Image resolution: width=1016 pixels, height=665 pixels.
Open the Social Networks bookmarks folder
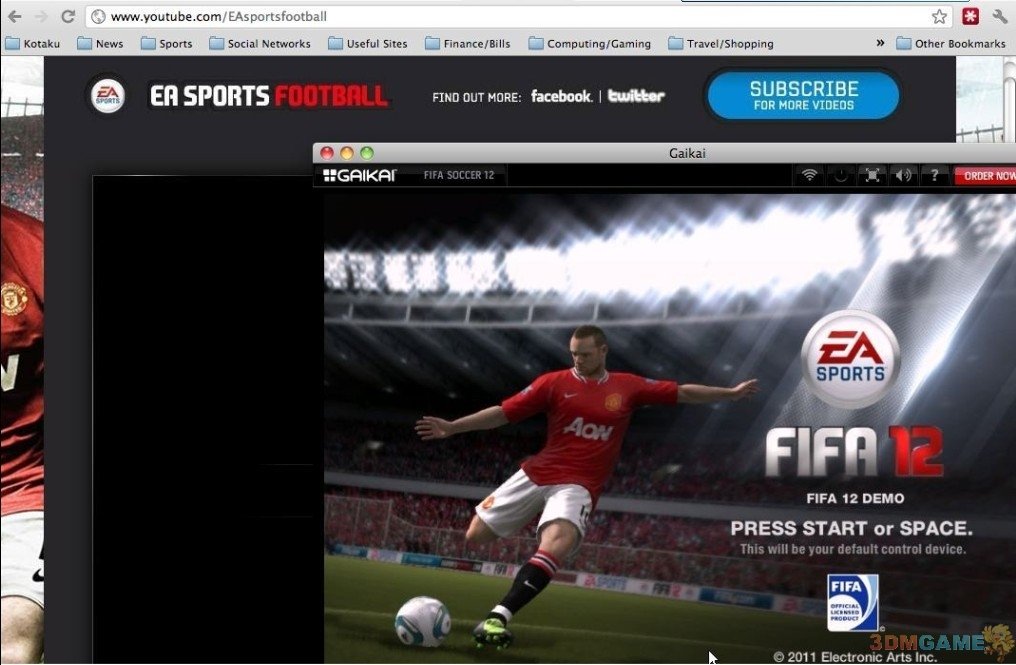tap(260, 43)
